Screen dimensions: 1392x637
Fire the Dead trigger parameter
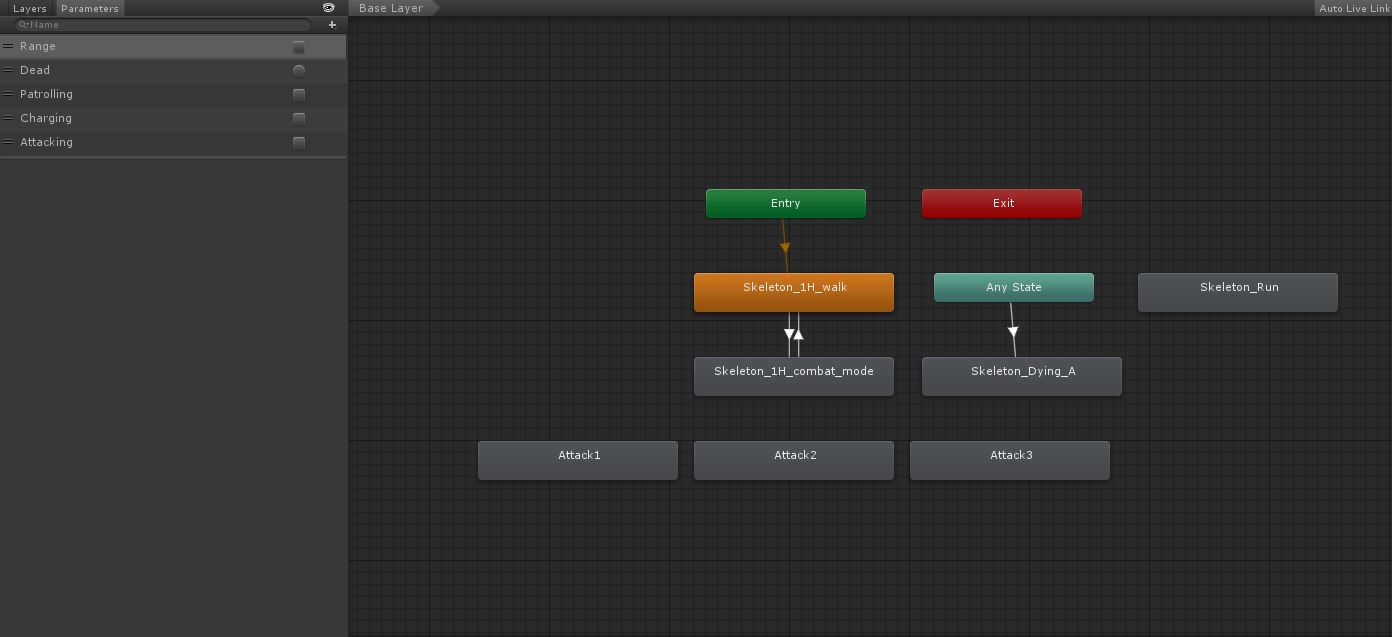pyautogui.click(x=298, y=70)
